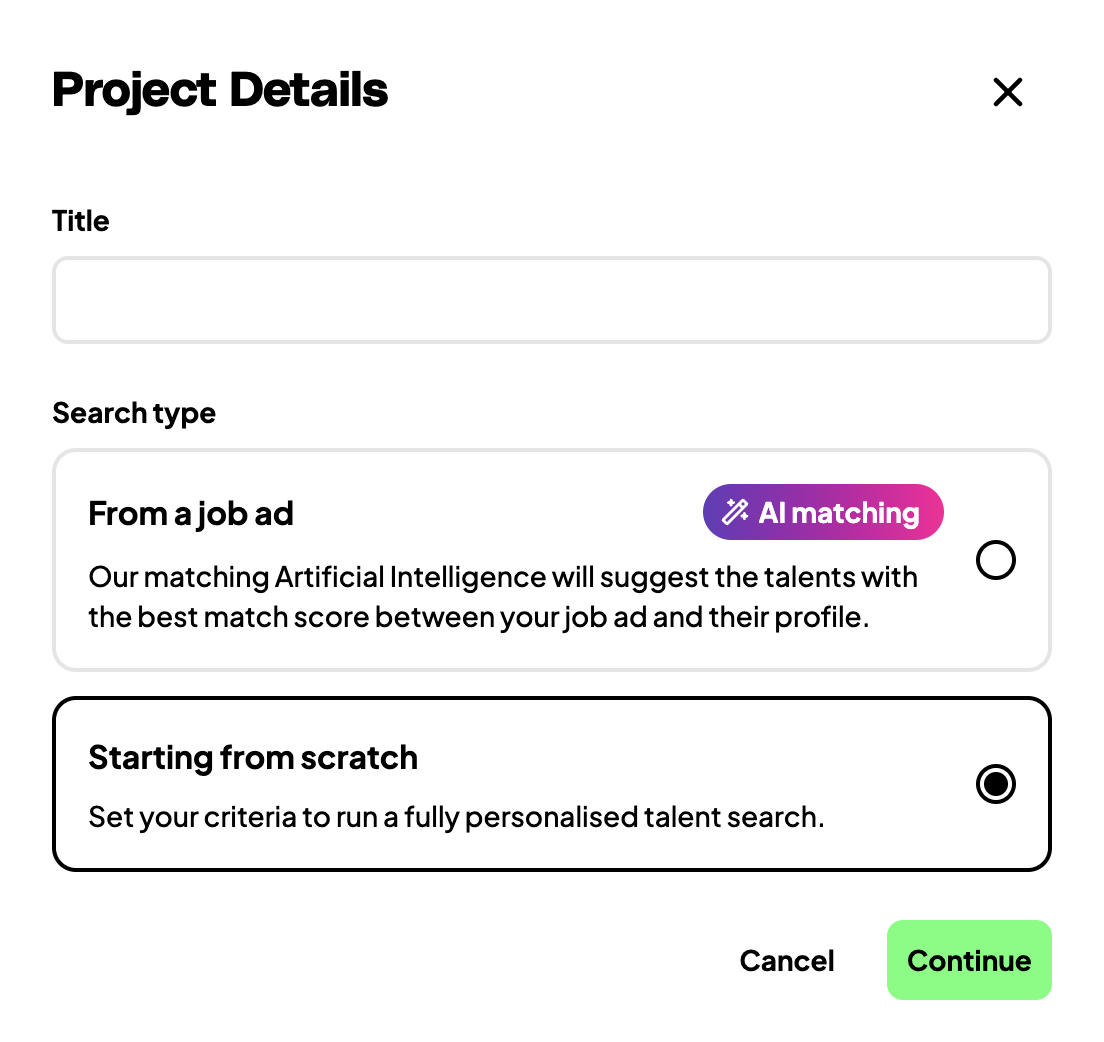
Task: Click the Search type label
Action: pyautogui.click(x=134, y=413)
